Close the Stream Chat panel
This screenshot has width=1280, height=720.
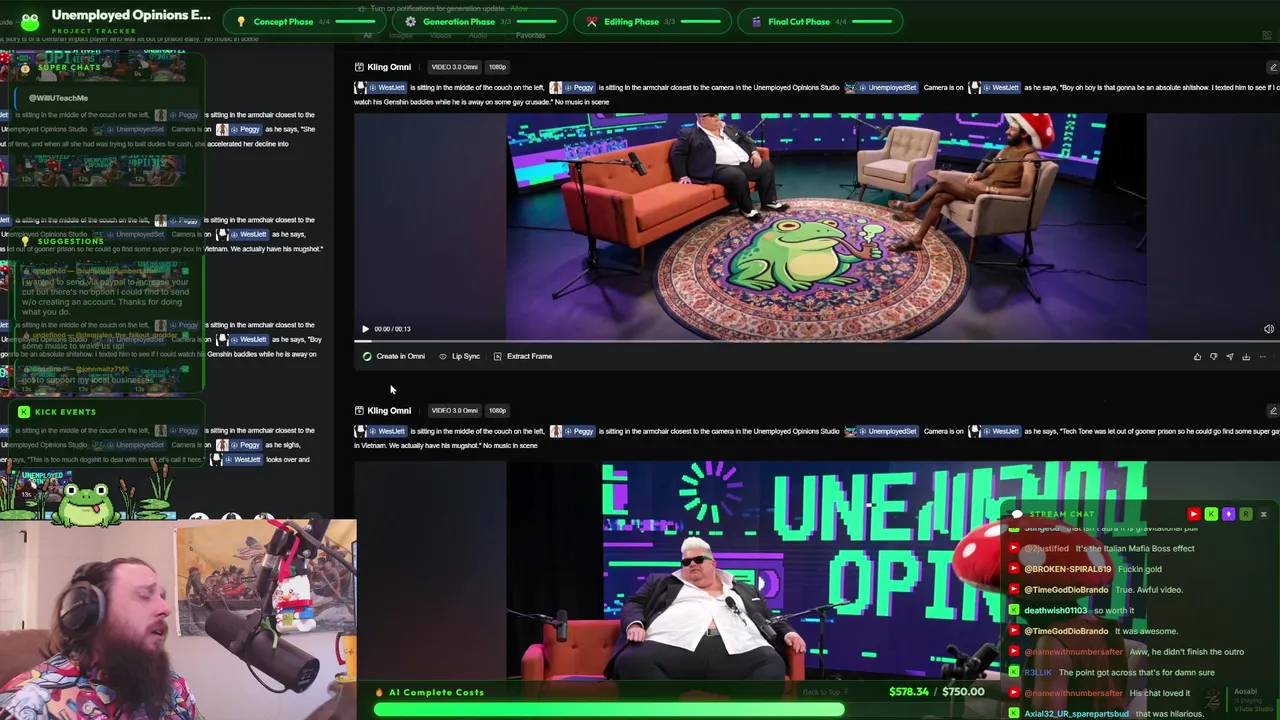(x=1263, y=514)
